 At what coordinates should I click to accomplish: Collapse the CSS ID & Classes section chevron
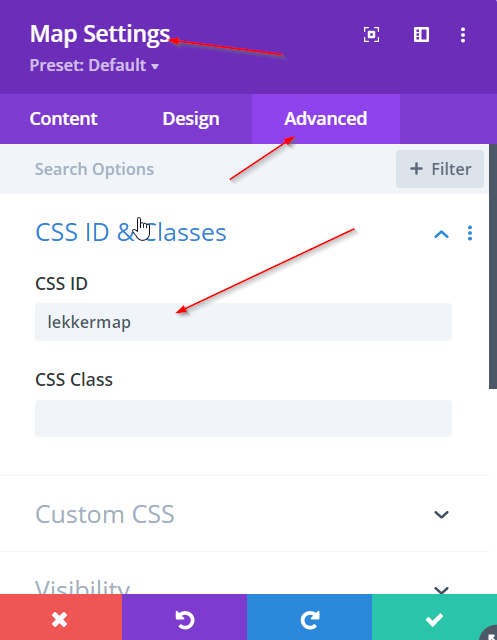[x=442, y=234]
